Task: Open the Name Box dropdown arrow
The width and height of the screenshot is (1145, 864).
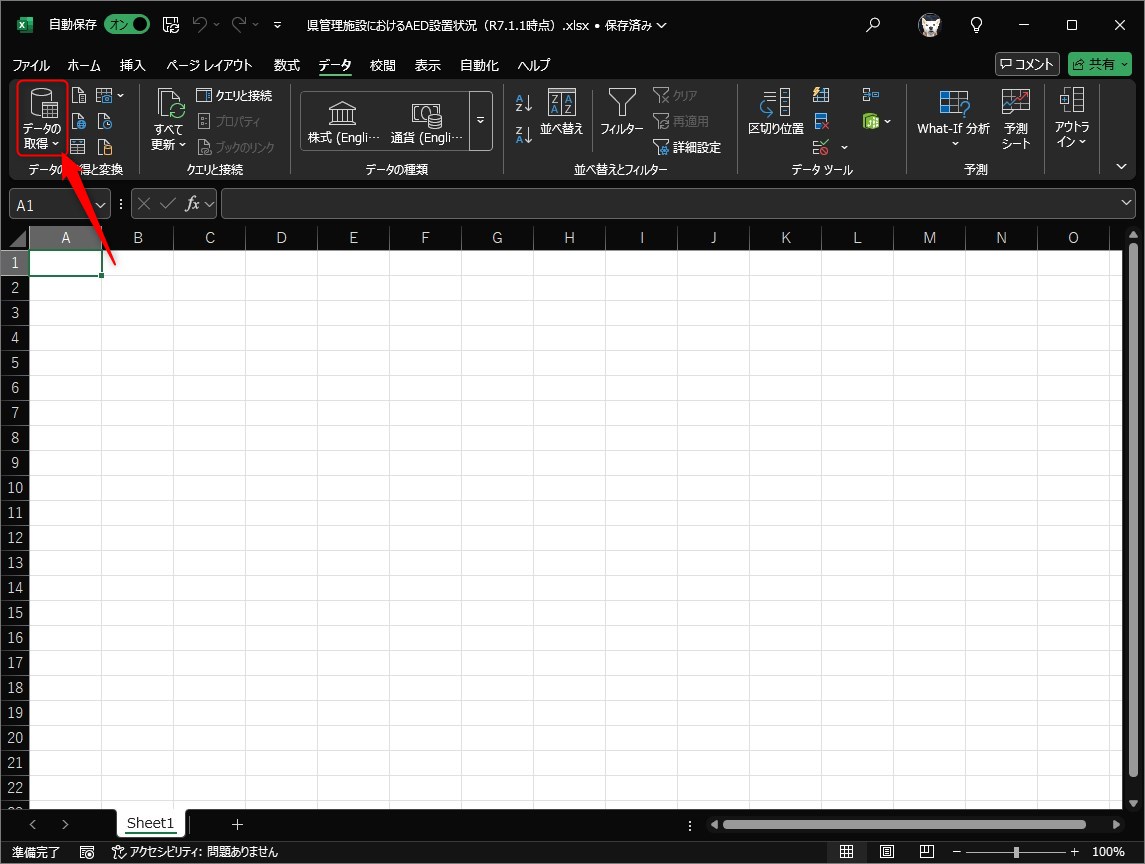Action: [x=99, y=204]
